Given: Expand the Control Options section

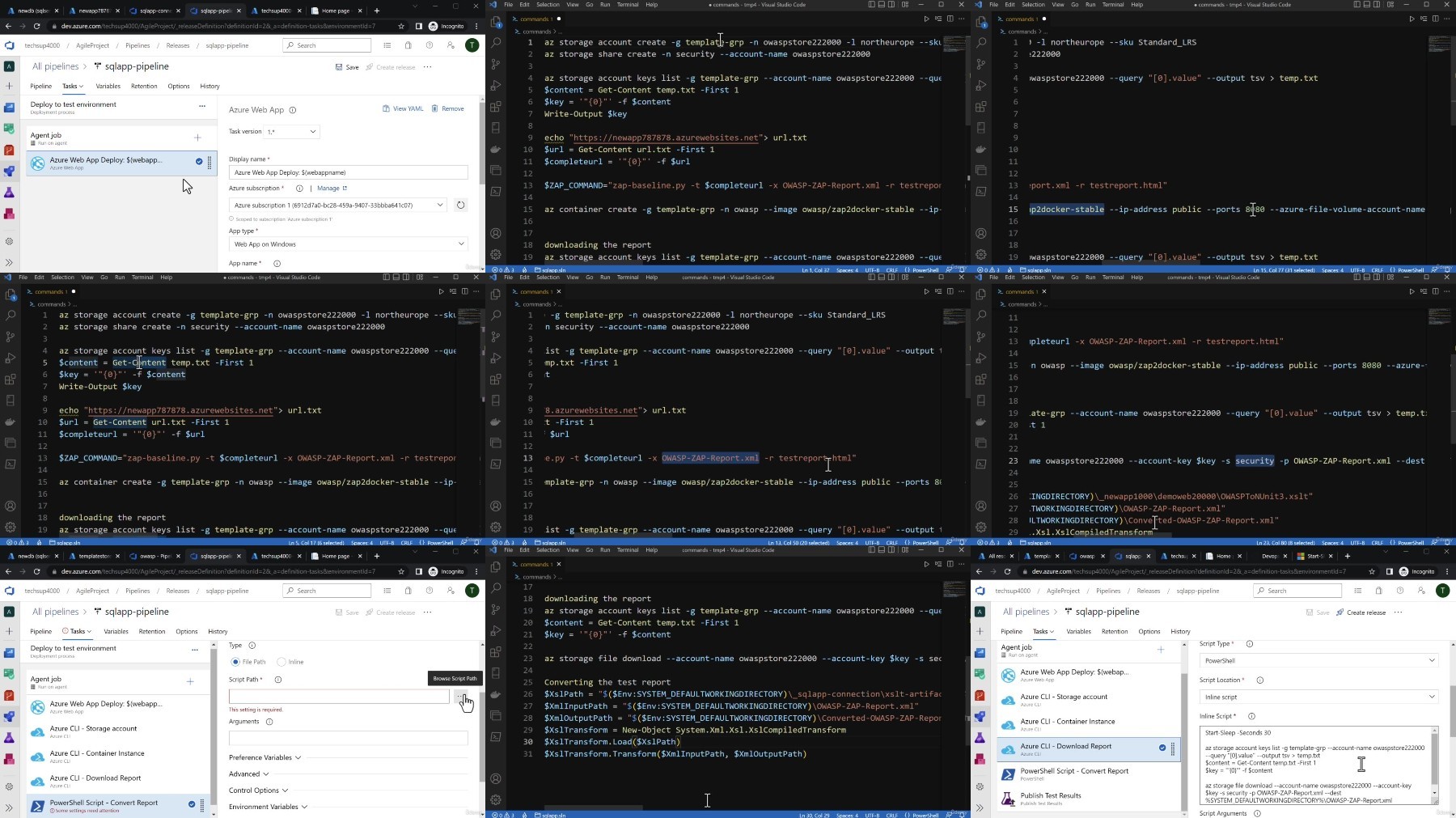Looking at the screenshot, I should tap(259, 790).
